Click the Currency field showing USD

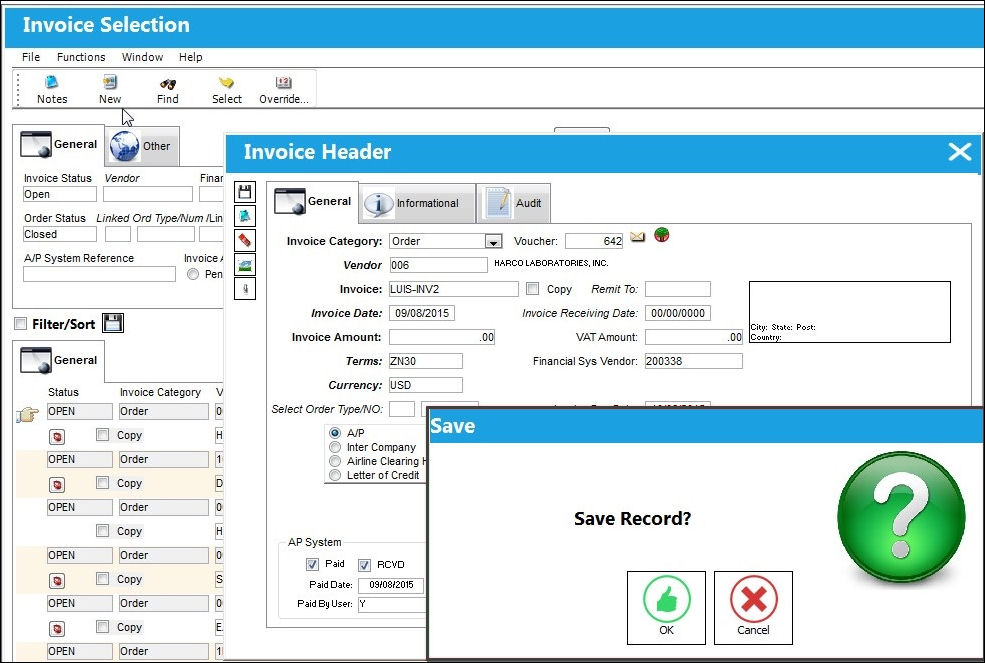(x=425, y=385)
